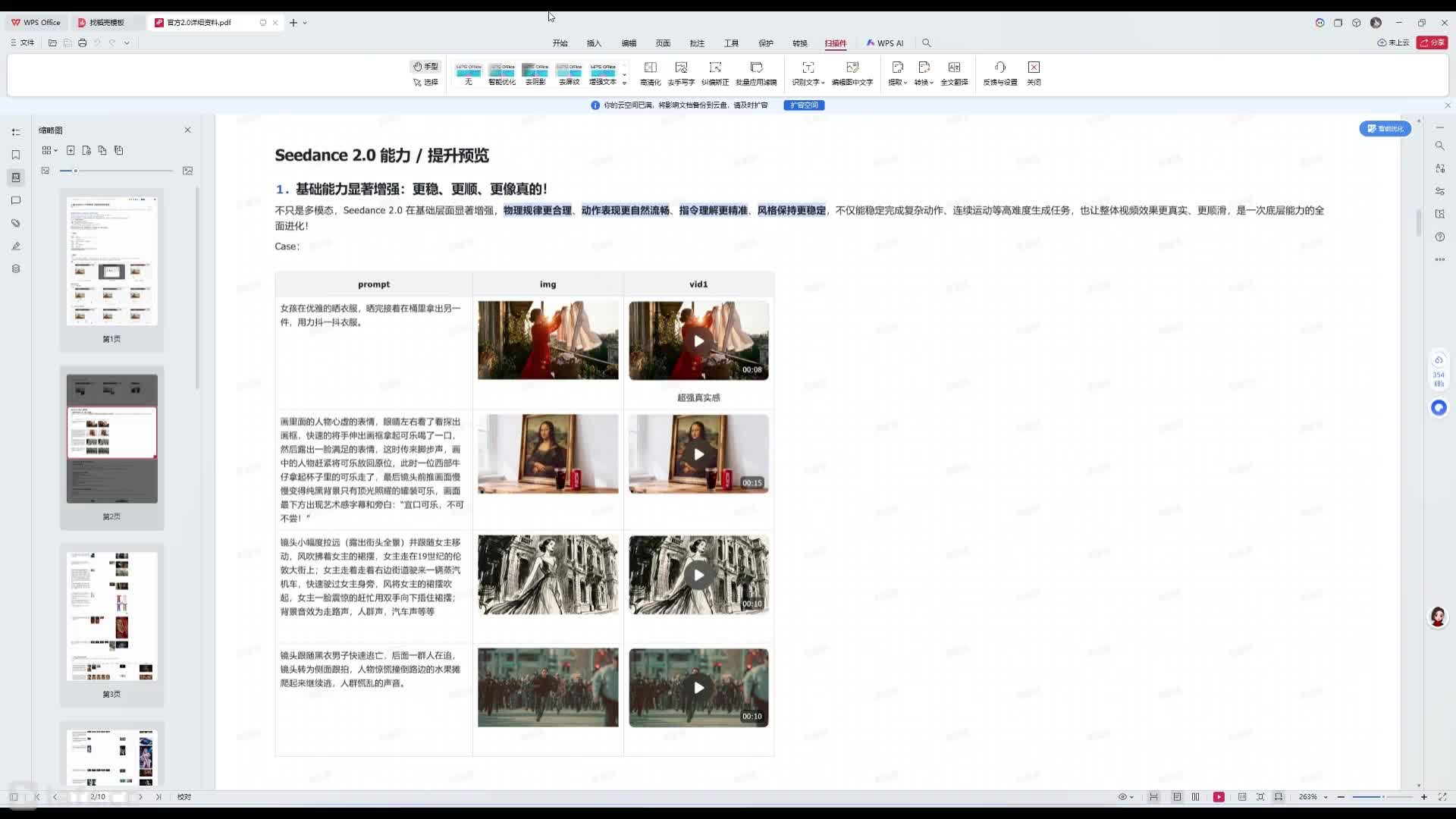Open the 页面 ribbon tab
The width and height of the screenshot is (1456, 819).
pyautogui.click(x=663, y=43)
